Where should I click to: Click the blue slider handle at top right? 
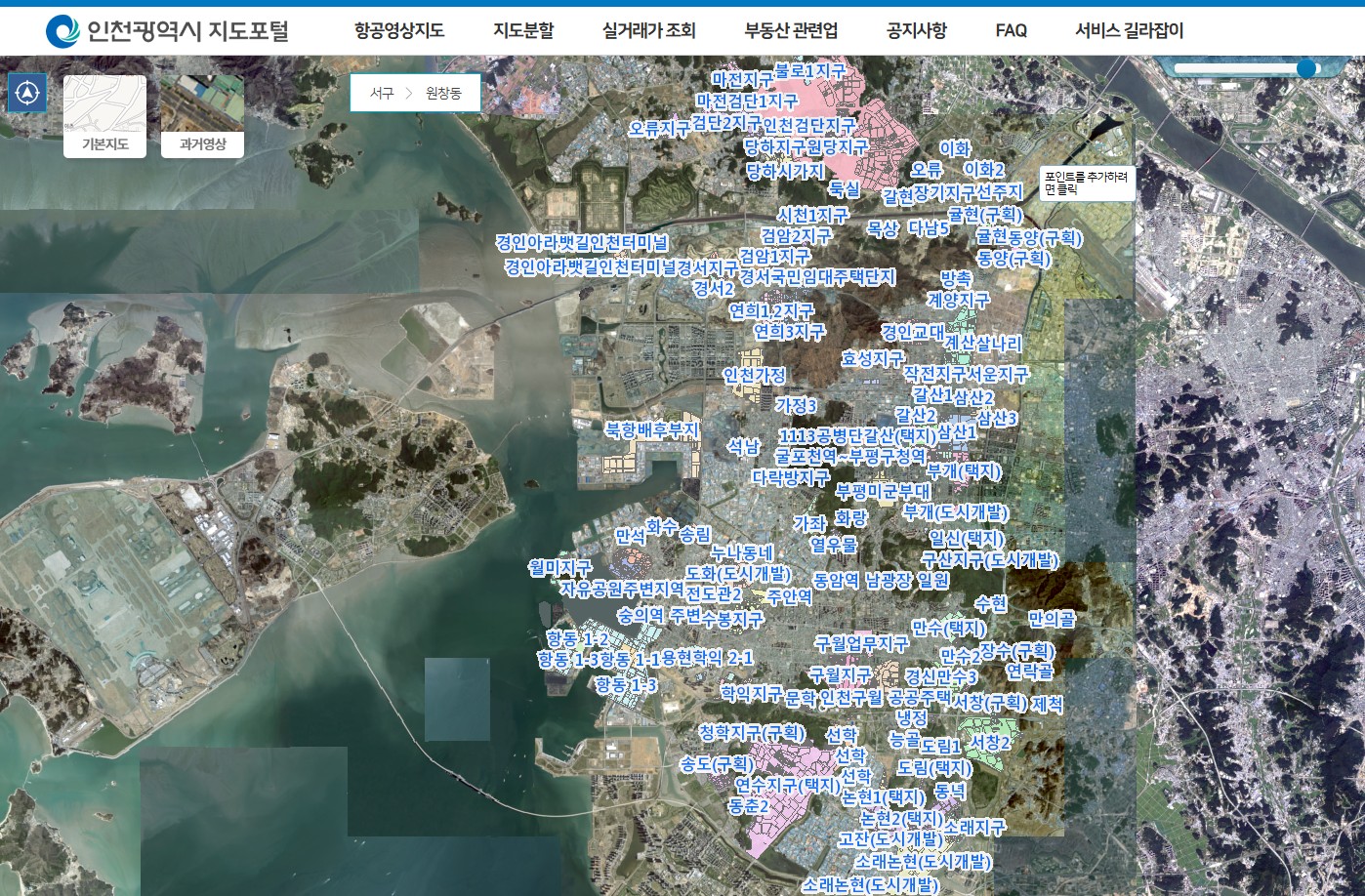click(1306, 68)
